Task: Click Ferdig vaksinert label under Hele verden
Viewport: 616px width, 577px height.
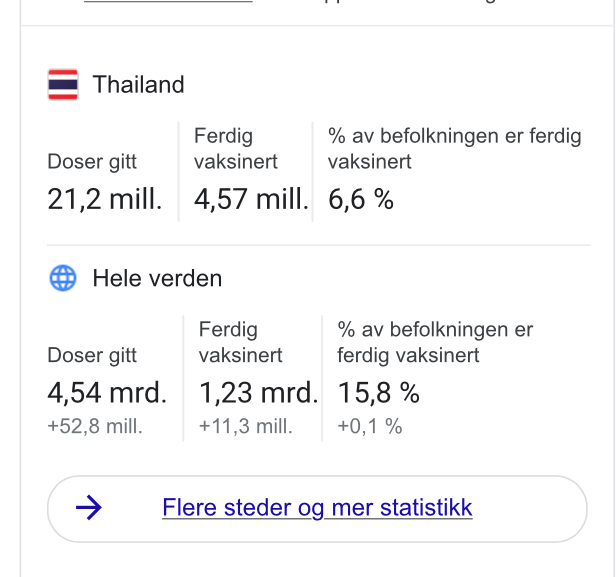Action: (x=241, y=342)
